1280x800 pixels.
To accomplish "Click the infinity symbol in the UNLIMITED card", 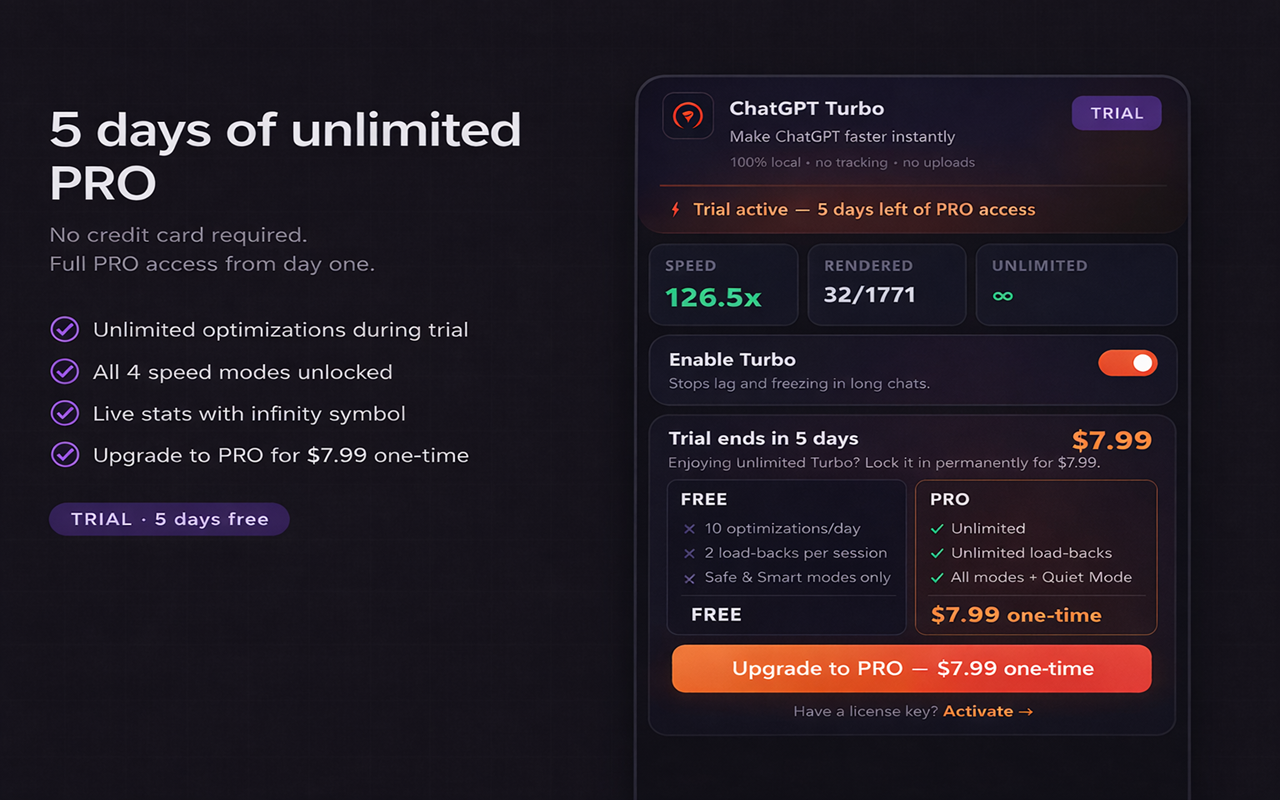I will pos(1003,297).
